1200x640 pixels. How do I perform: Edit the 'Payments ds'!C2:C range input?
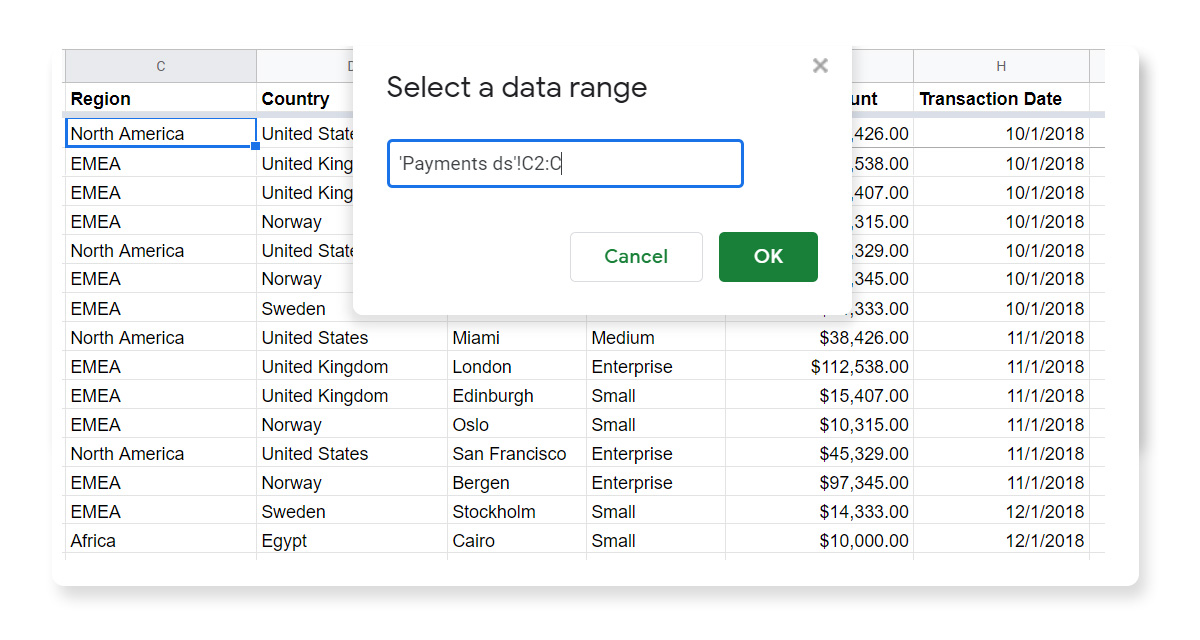[565, 163]
